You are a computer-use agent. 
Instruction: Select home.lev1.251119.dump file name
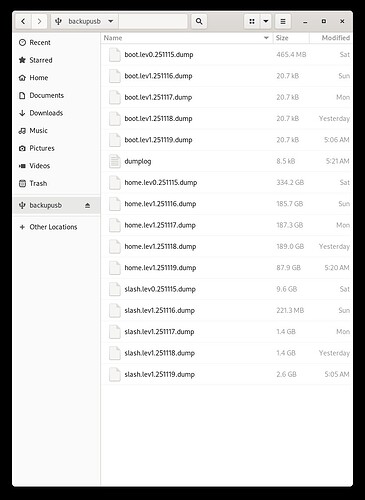(160, 268)
